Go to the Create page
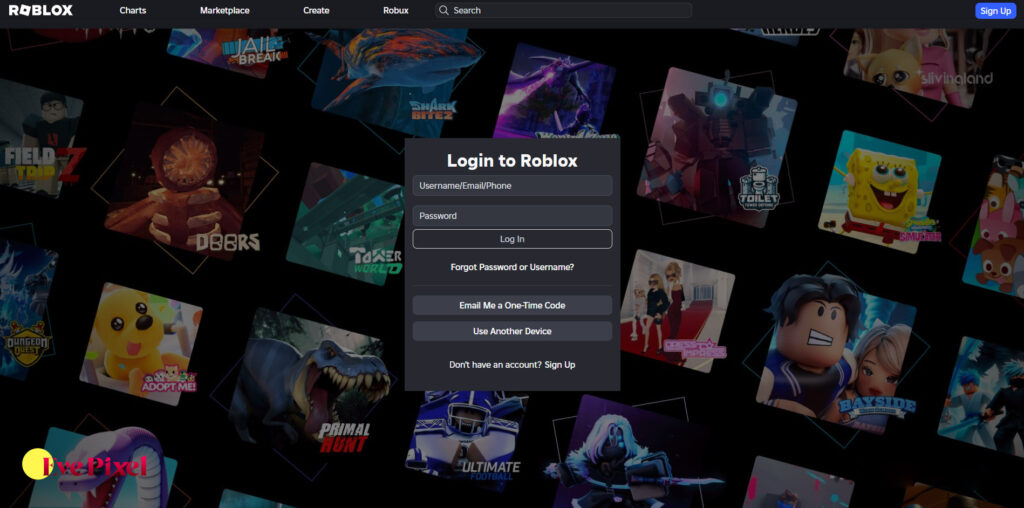 click(316, 10)
